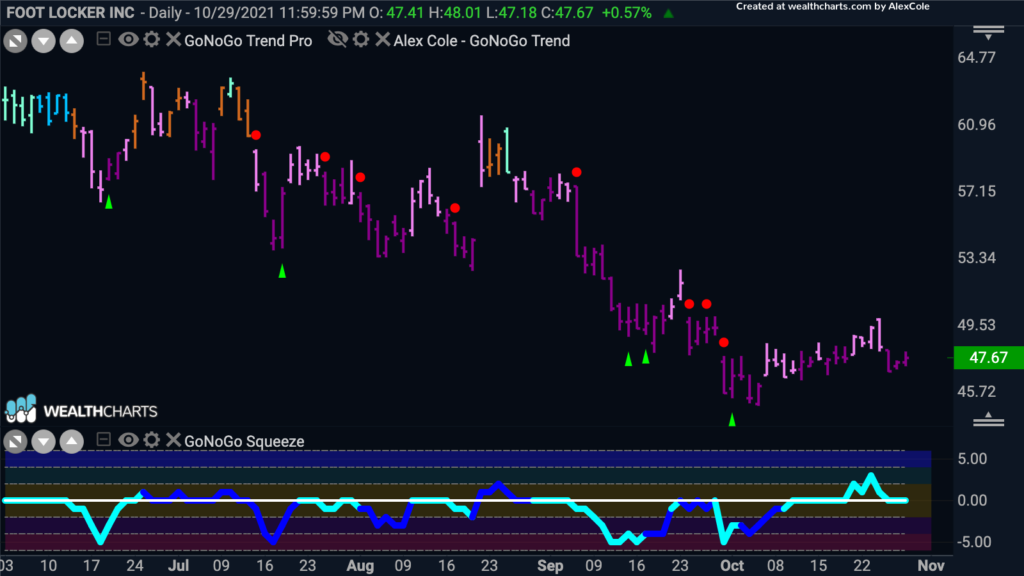Click the green triangle below the October low
The height and width of the screenshot is (576, 1024).
click(732, 420)
